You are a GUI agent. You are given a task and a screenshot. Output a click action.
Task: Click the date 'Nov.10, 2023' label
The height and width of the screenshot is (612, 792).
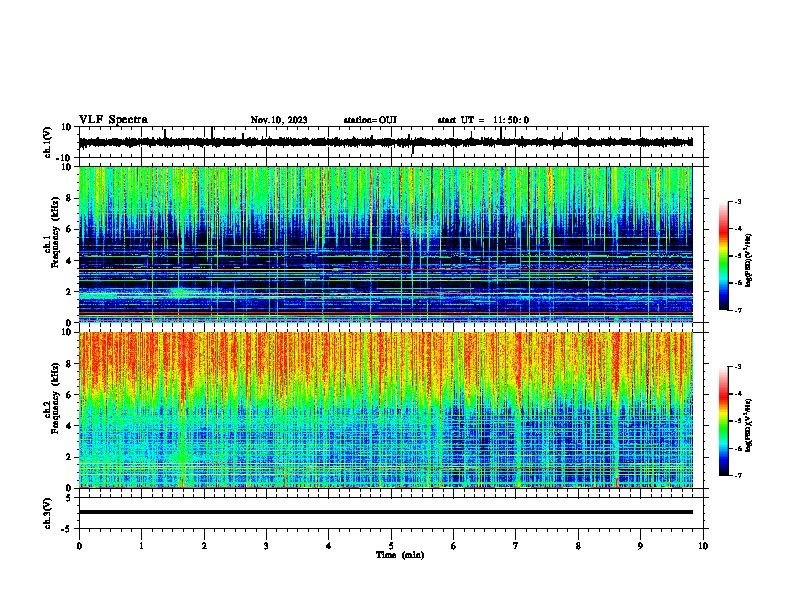[279, 120]
